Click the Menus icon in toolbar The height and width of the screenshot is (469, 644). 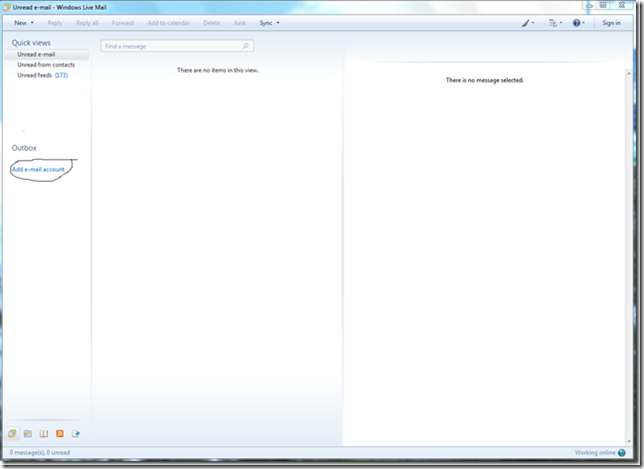553,23
